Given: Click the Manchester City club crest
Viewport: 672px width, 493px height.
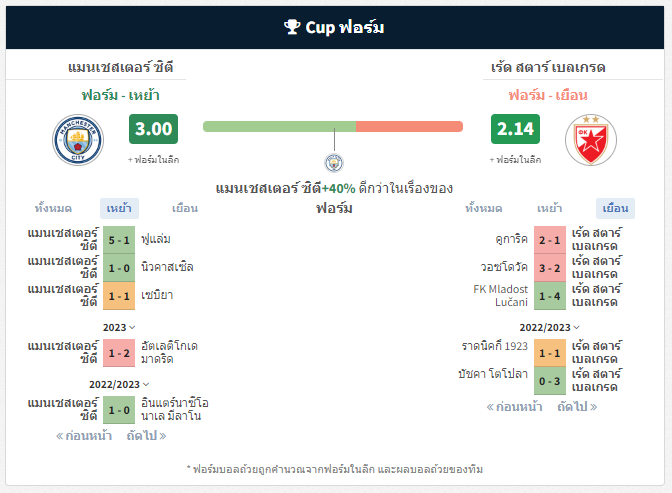Looking at the screenshot, I should 78,140.
